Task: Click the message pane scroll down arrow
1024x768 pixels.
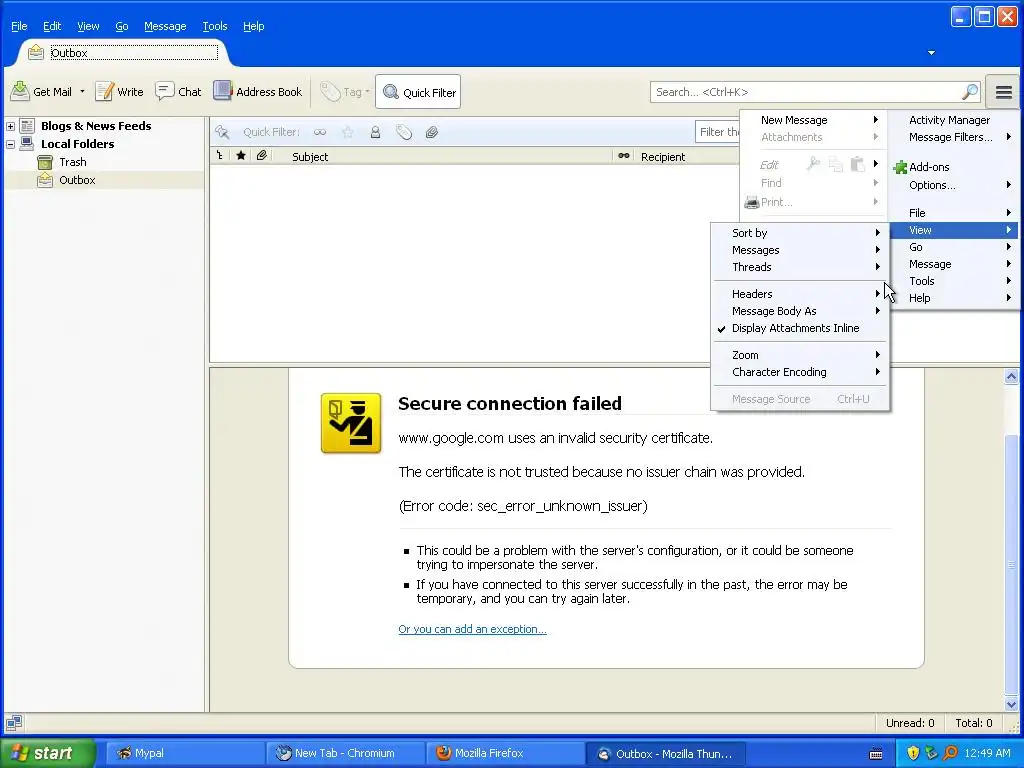Action: pos(1011,704)
